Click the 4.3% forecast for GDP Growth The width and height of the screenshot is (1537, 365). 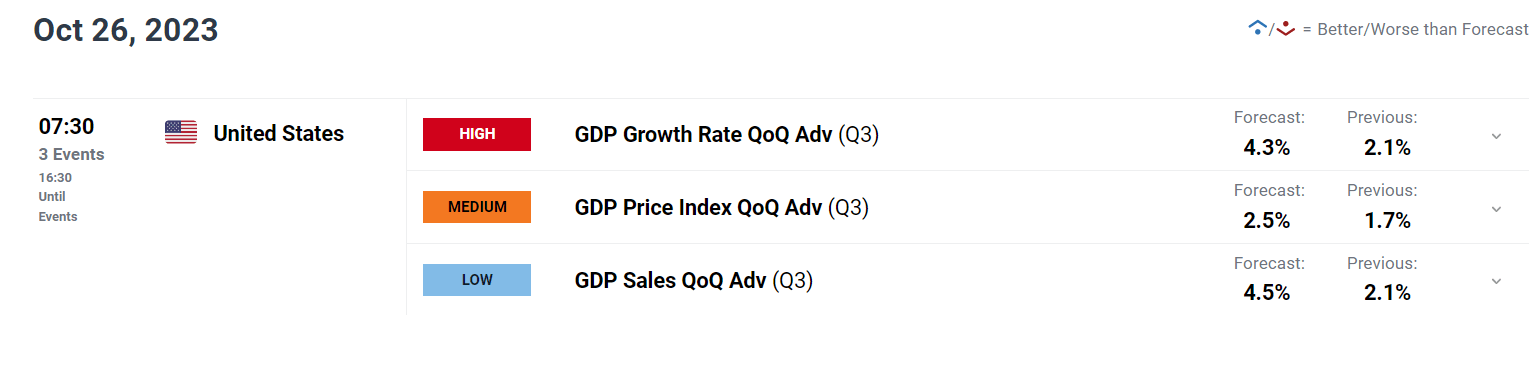pyautogui.click(x=1267, y=148)
